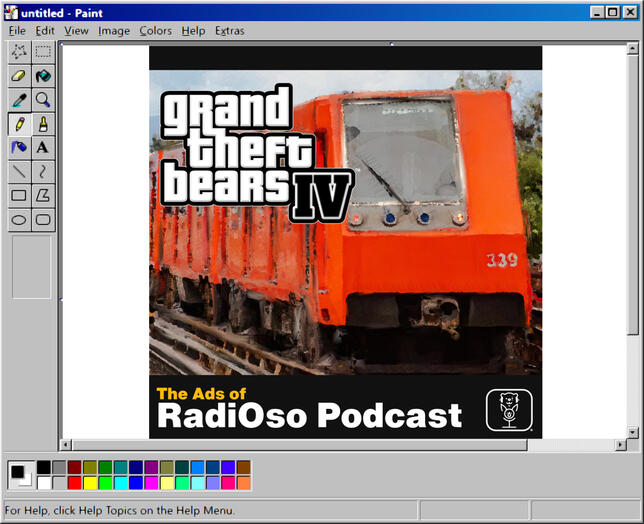The image size is (644, 524).
Task: Pick the light gray palette swatch
Action: (59, 483)
